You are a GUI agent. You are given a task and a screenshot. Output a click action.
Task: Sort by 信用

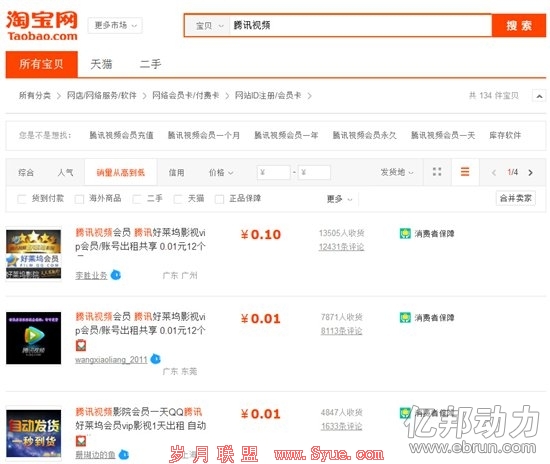[176, 172]
